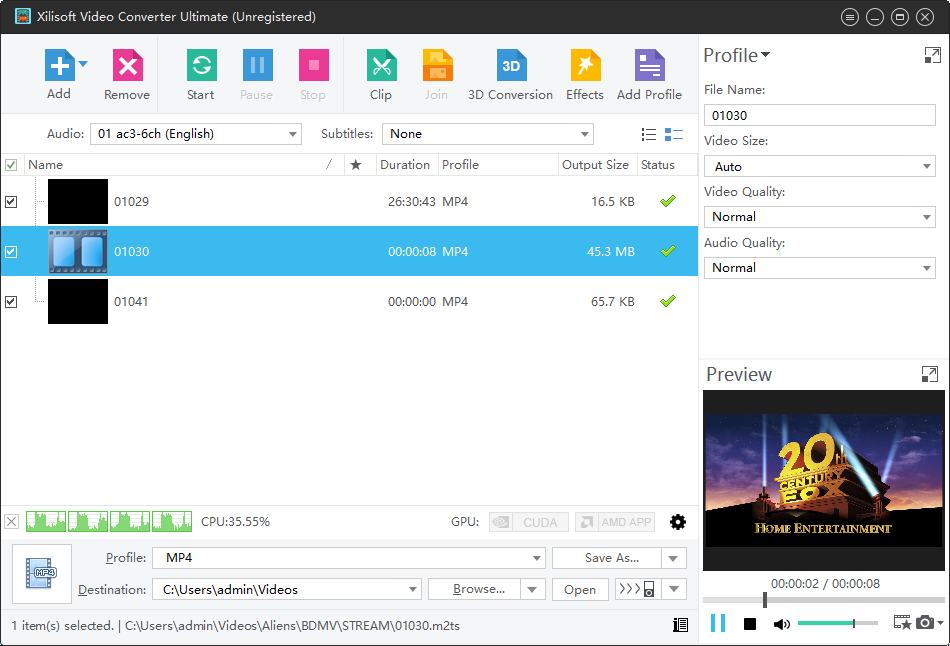Image resolution: width=950 pixels, height=646 pixels.
Task: Click the Add Profile icon
Action: [x=649, y=67]
